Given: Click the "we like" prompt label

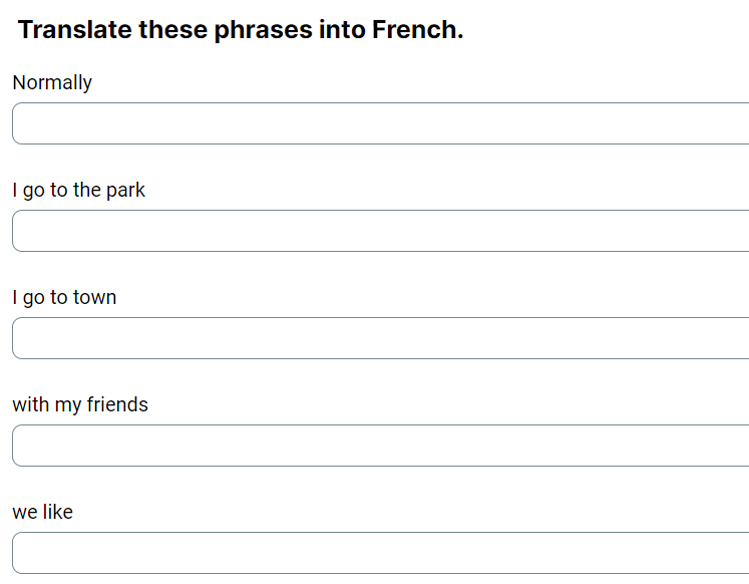Looking at the screenshot, I should pyautogui.click(x=42, y=512).
